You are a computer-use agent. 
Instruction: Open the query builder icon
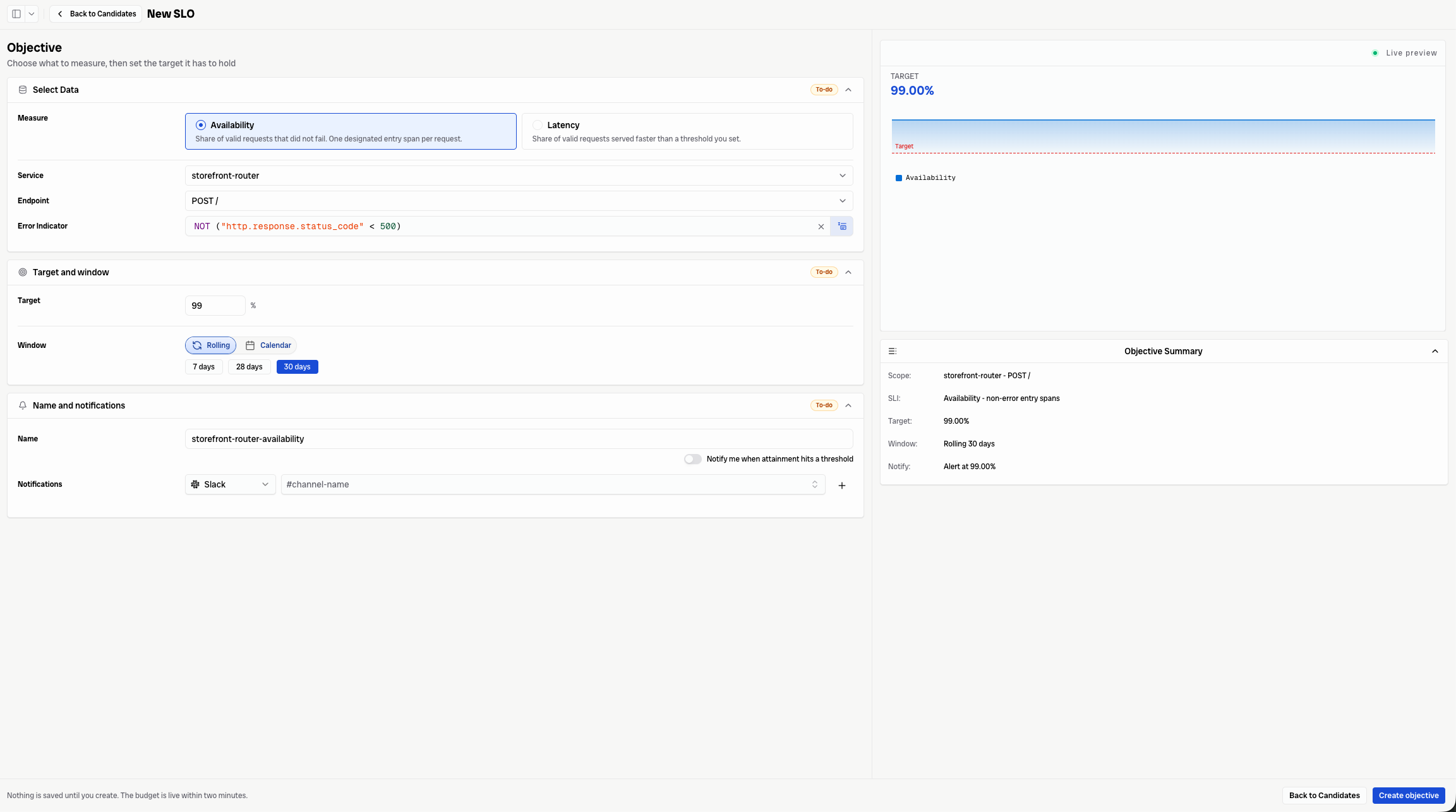point(842,226)
